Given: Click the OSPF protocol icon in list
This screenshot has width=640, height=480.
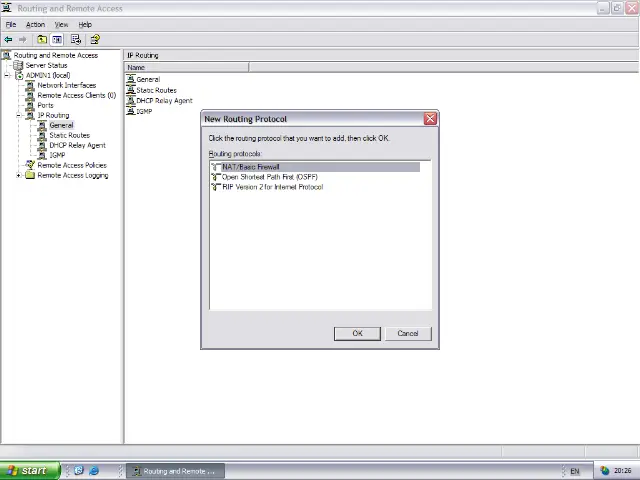Looking at the screenshot, I should coord(216,177).
